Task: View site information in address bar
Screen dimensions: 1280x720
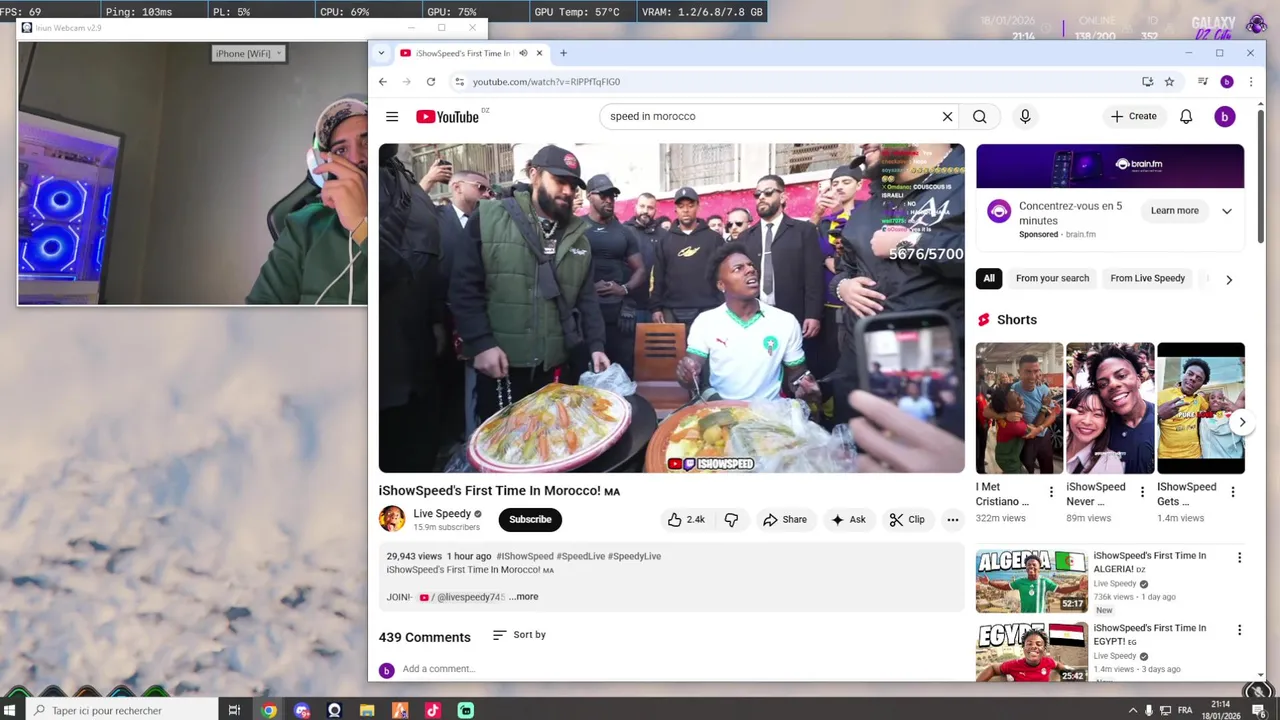Action: click(459, 82)
